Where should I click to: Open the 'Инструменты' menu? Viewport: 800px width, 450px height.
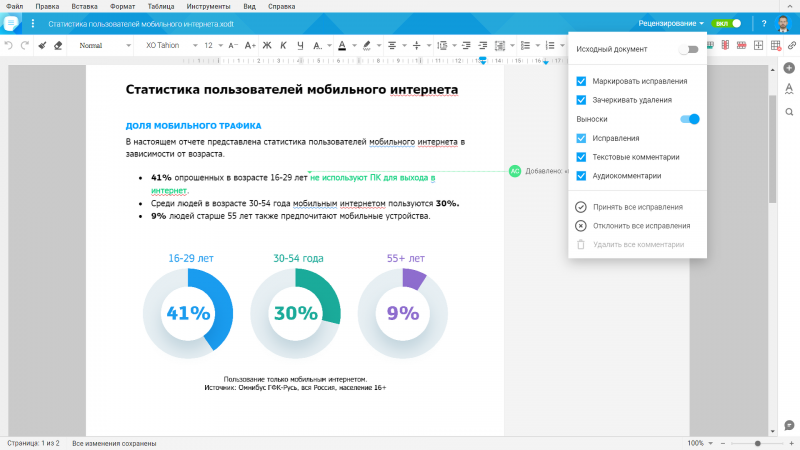[208, 6]
